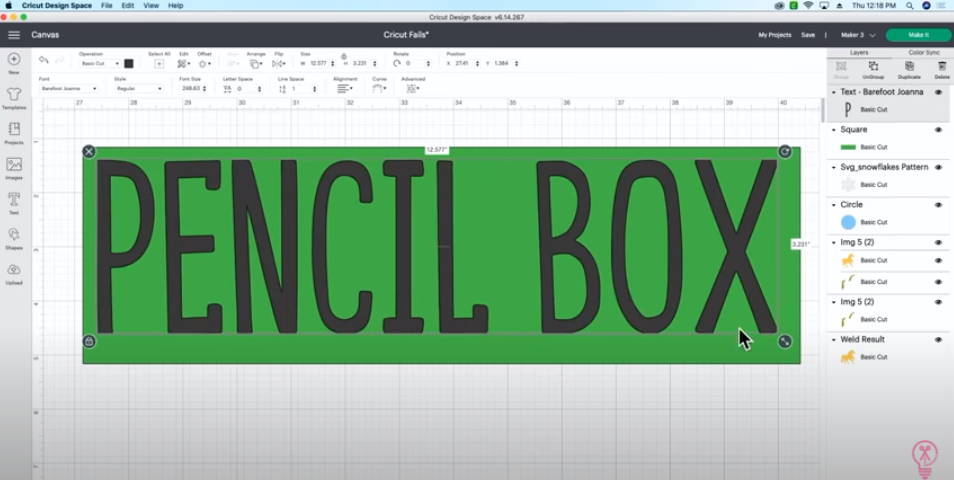954x480 pixels.
Task: Collapse the Weld Result group
Action: [834, 339]
